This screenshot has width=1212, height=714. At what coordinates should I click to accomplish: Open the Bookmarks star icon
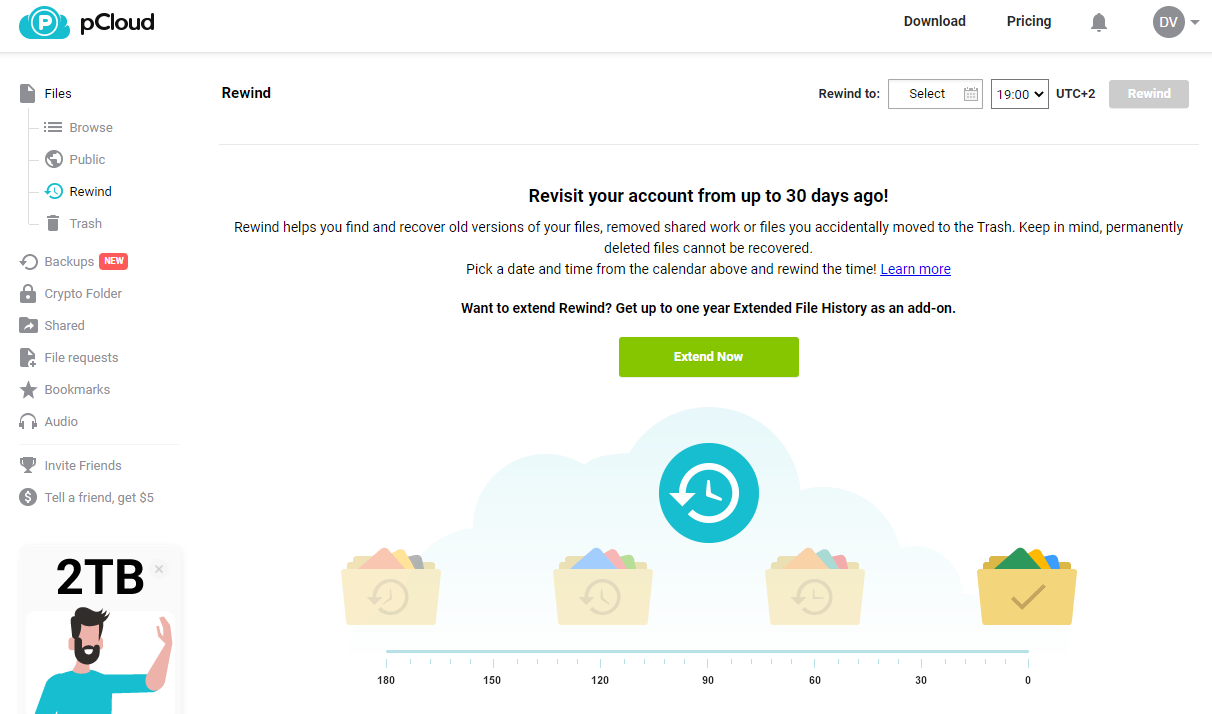(x=28, y=390)
